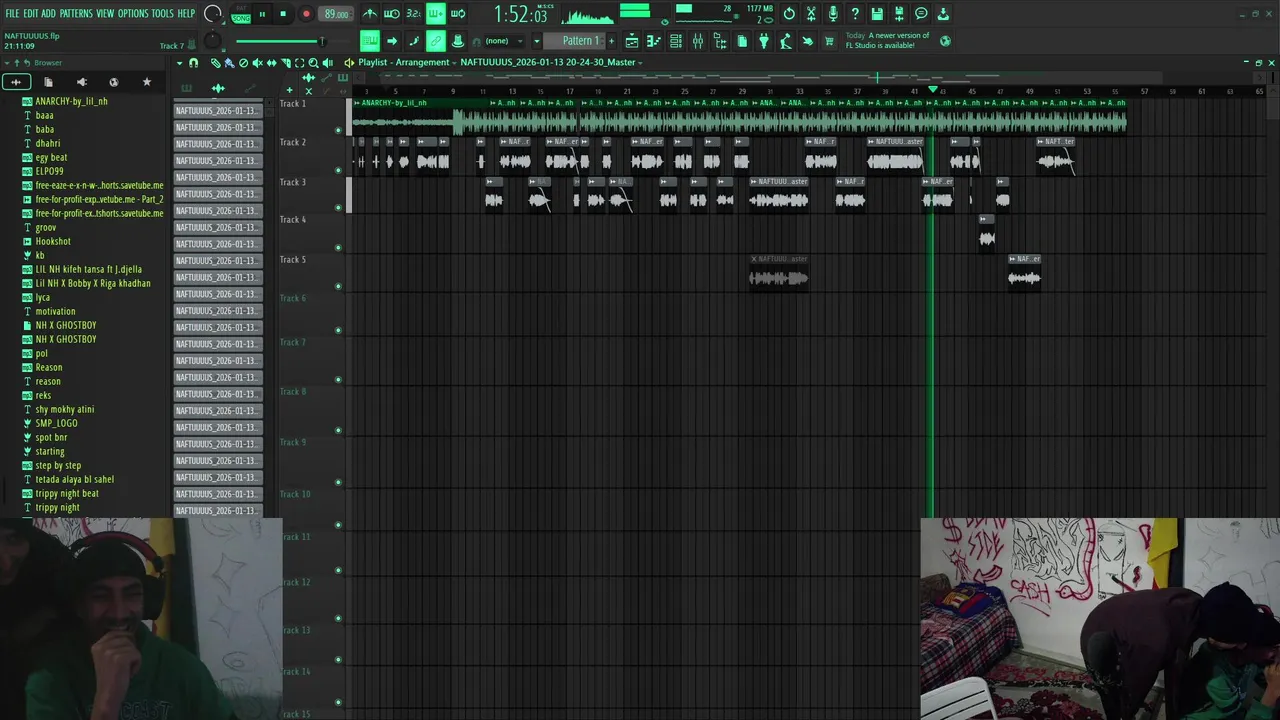Viewport: 1280px width, 720px height.
Task: Open pattern menu arrow left of Pattern 1
Action: (x=536, y=41)
